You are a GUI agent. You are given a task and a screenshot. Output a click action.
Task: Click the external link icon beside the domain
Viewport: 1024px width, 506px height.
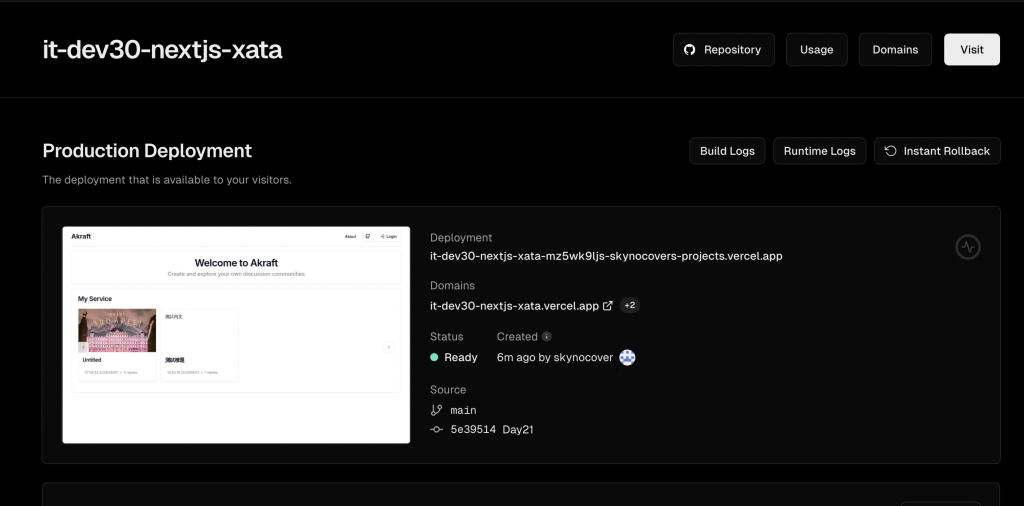tap(607, 306)
